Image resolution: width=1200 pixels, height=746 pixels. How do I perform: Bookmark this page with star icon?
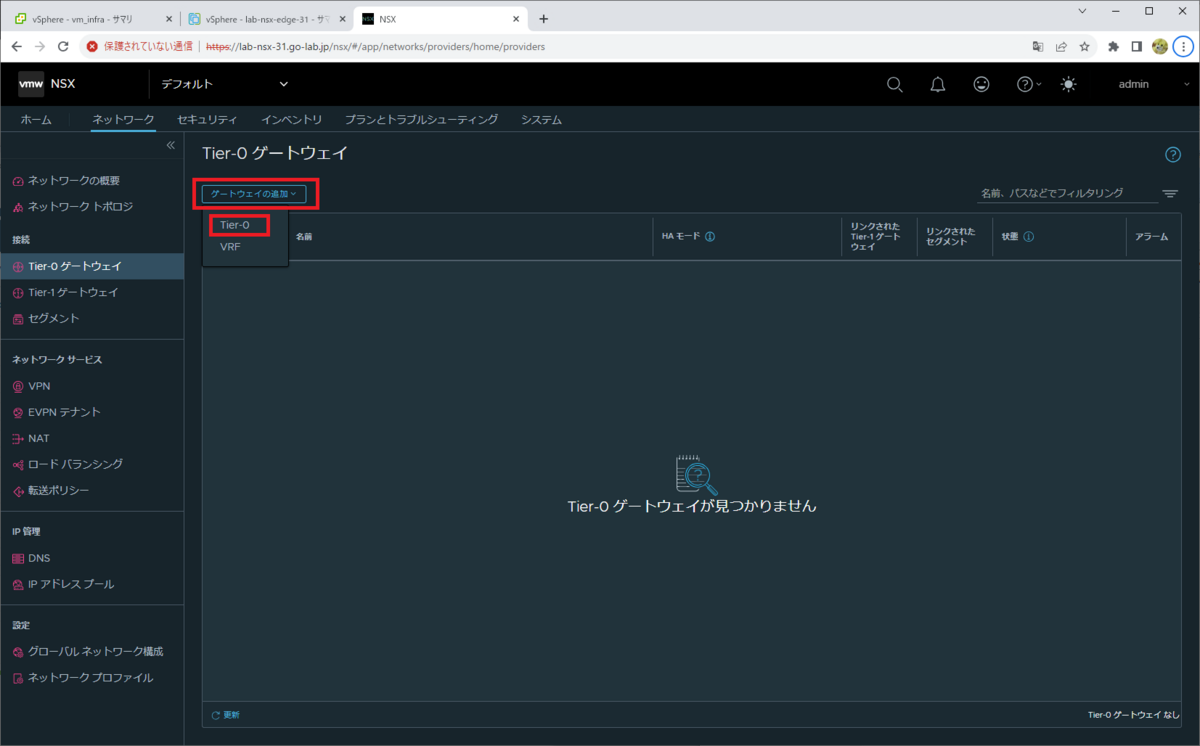coord(1084,46)
